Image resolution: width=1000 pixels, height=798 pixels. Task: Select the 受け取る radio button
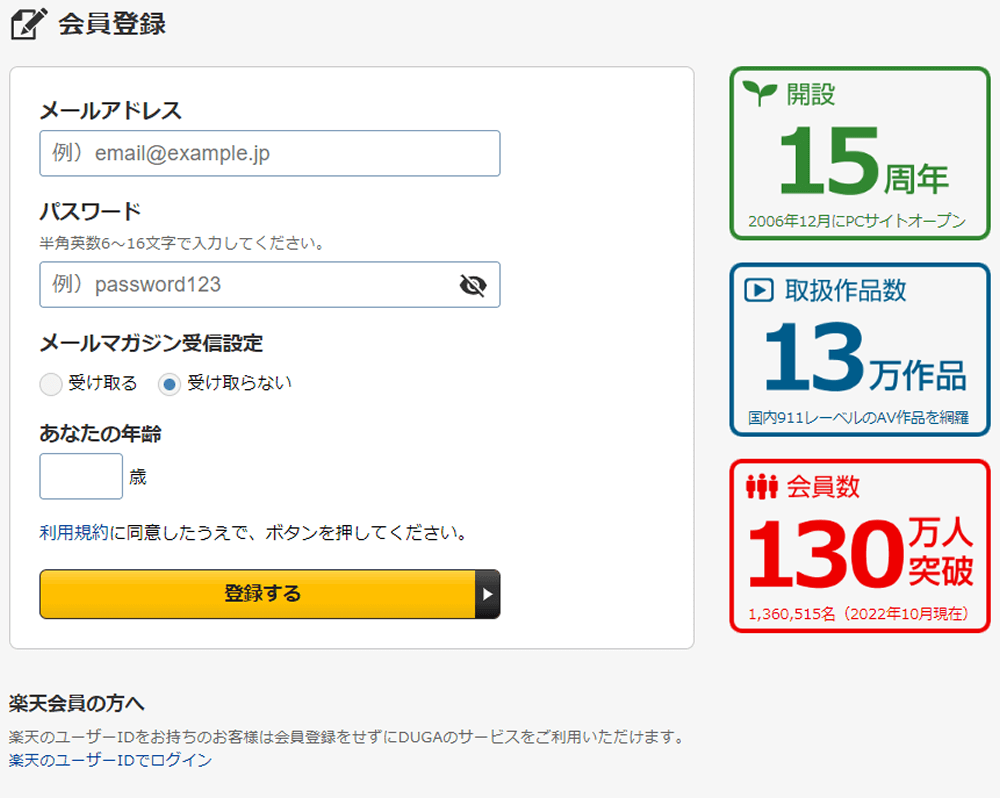point(50,383)
